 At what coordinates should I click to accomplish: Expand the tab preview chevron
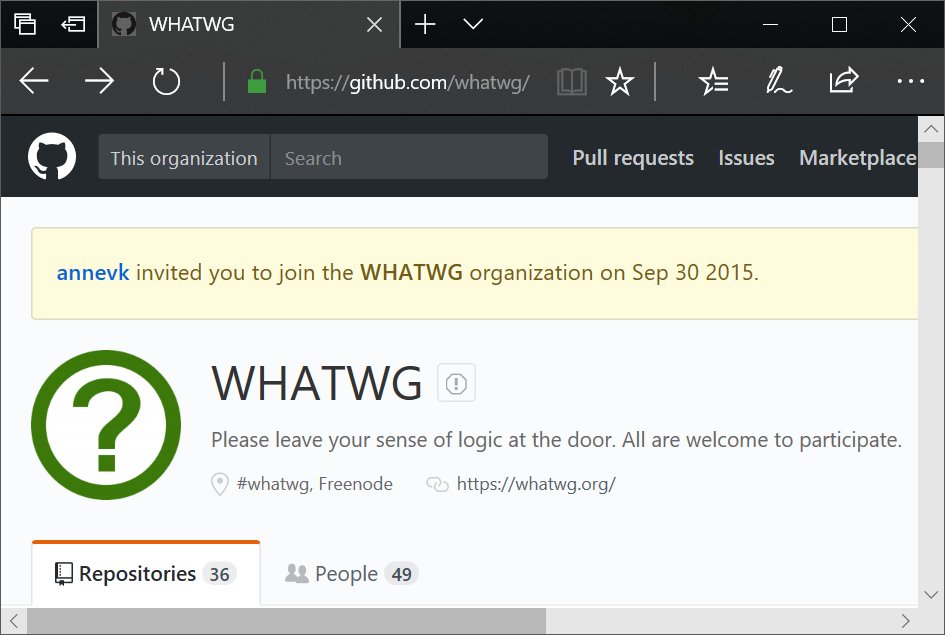[x=474, y=24]
